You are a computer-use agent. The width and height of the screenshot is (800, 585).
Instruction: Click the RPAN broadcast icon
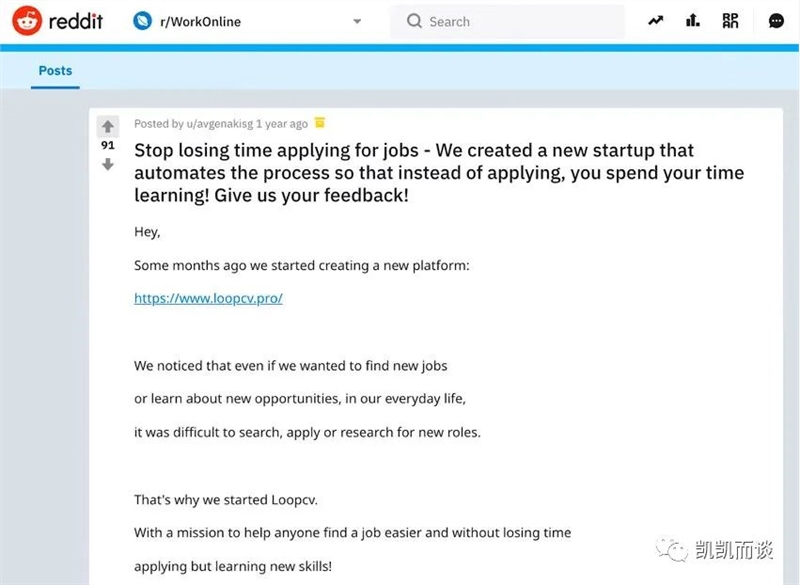coord(730,20)
